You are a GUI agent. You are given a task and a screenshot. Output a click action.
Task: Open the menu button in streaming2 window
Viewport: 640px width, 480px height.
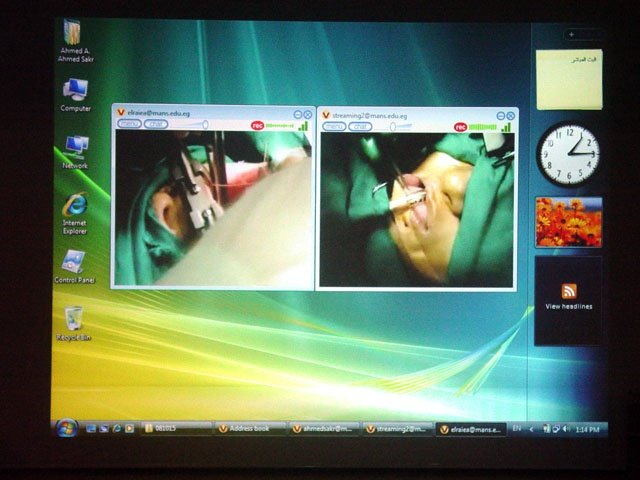tap(334, 127)
